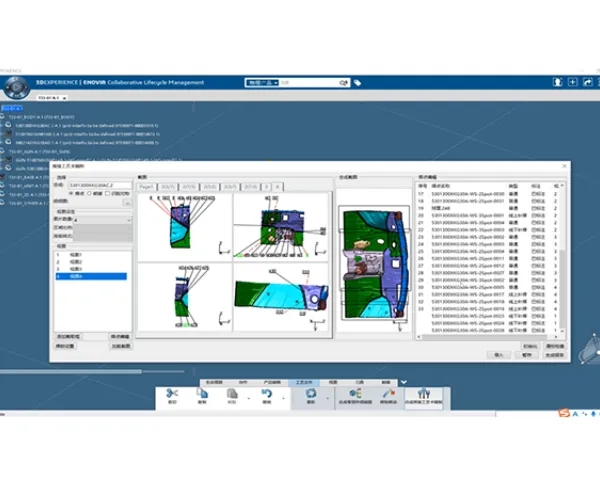Screen dimensions: 600x480
Task: Click the node icon before T33-01_GUN
Action: pyautogui.click(x=3, y=151)
